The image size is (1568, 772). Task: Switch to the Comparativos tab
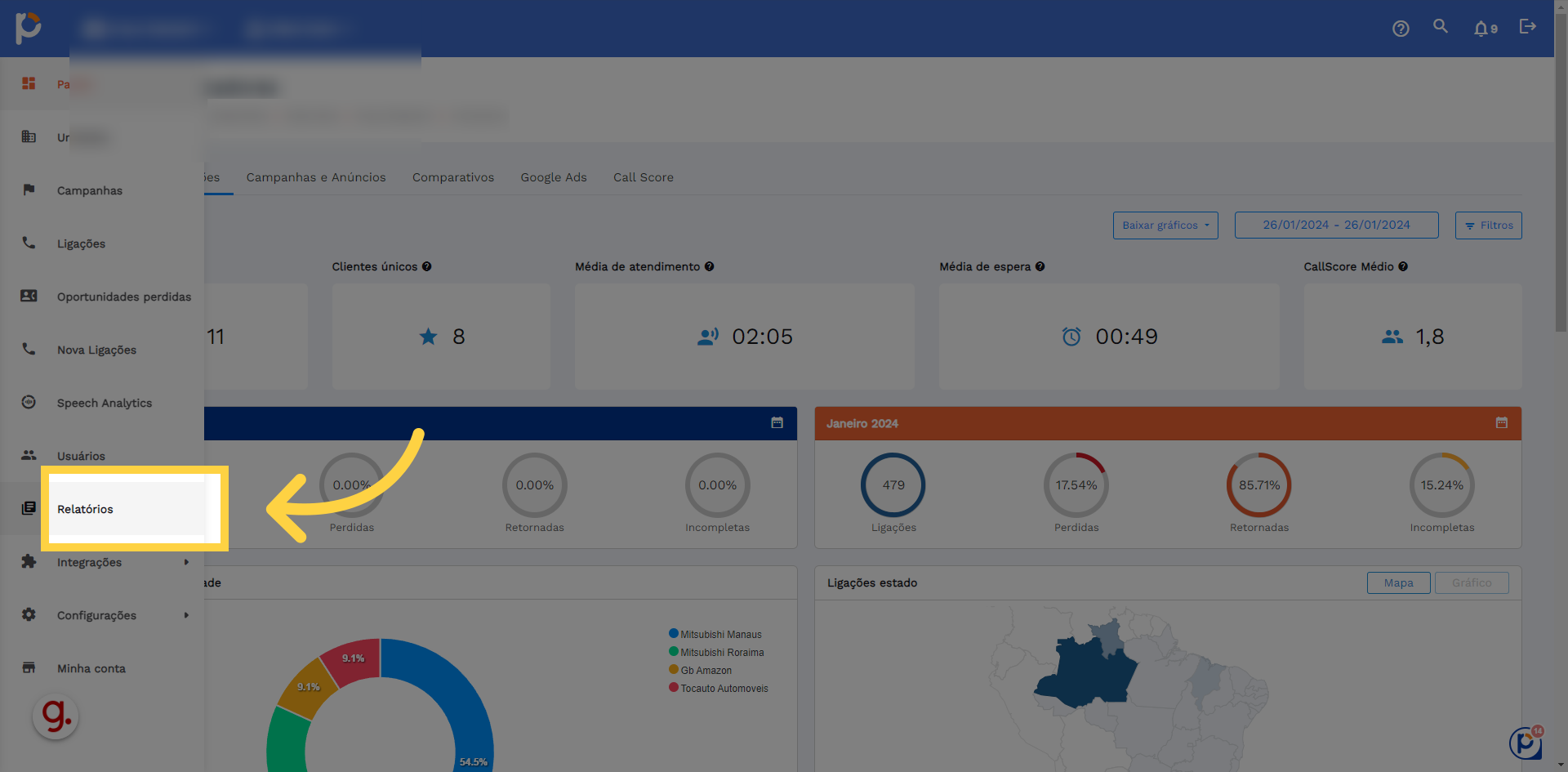click(x=453, y=177)
